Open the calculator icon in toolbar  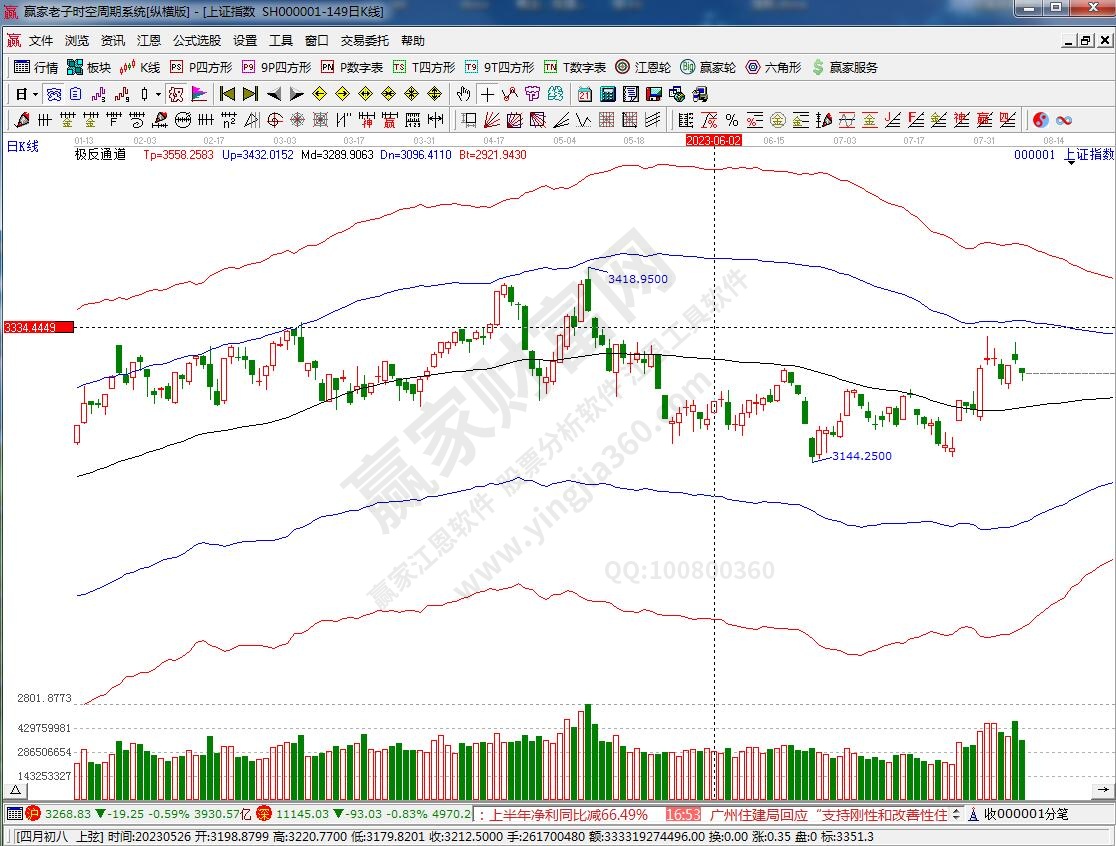(x=607, y=94)
